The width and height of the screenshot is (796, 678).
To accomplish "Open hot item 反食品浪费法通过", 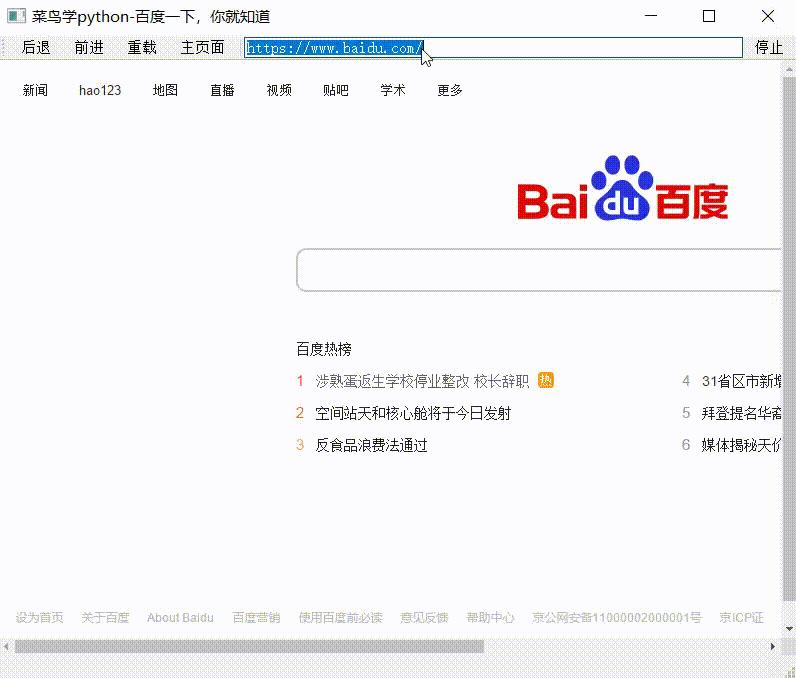I will [371, 445].
